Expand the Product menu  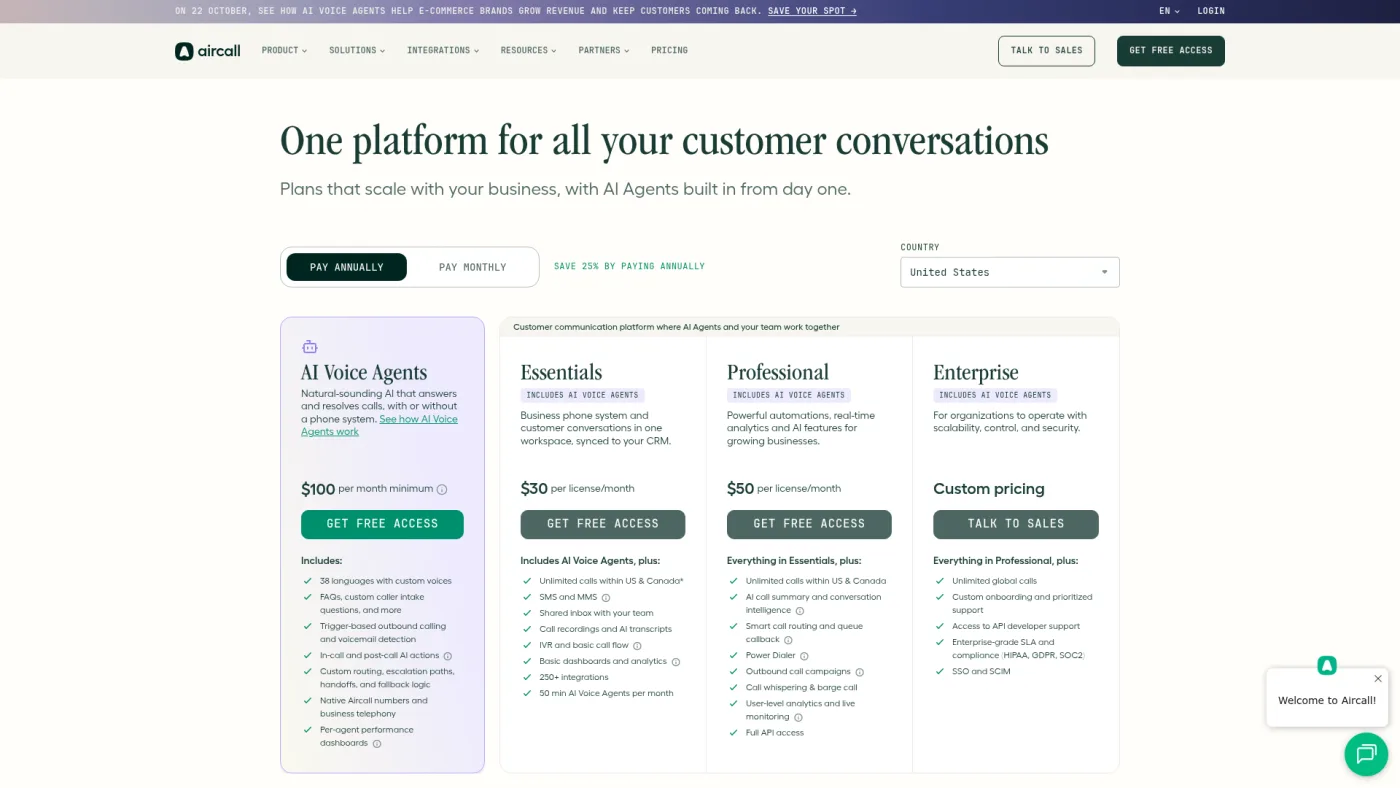tap(285, 50)
